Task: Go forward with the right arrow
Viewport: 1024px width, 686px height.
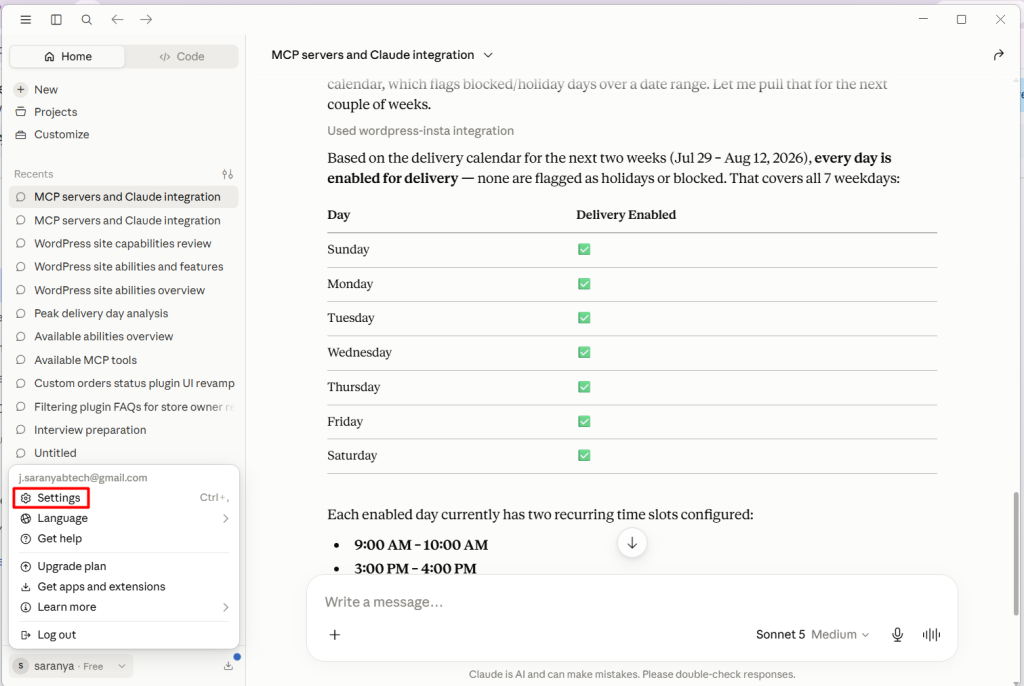Action: (146, 20)
